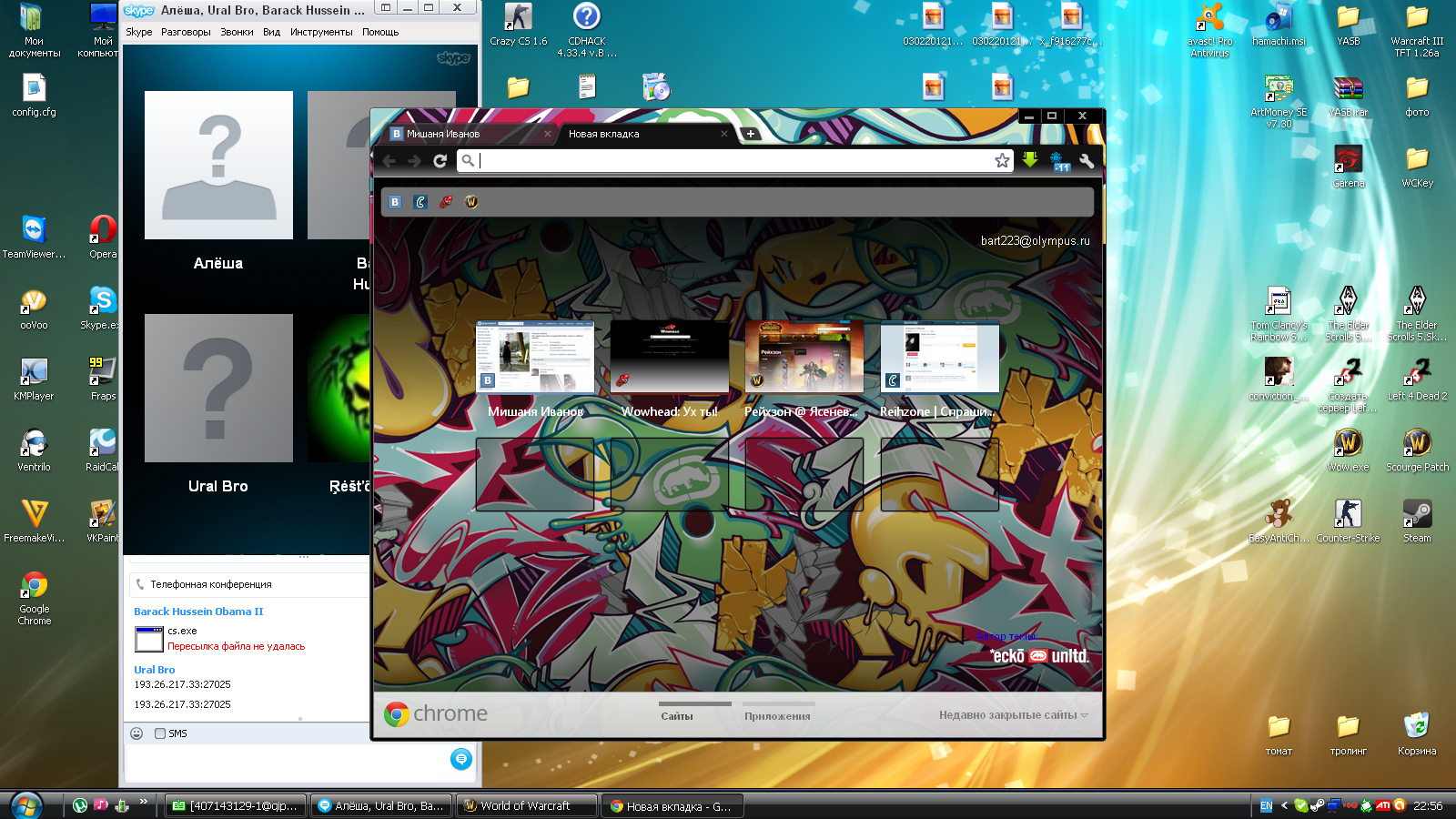Open the Вид menu in Skype

coord(271,32)
